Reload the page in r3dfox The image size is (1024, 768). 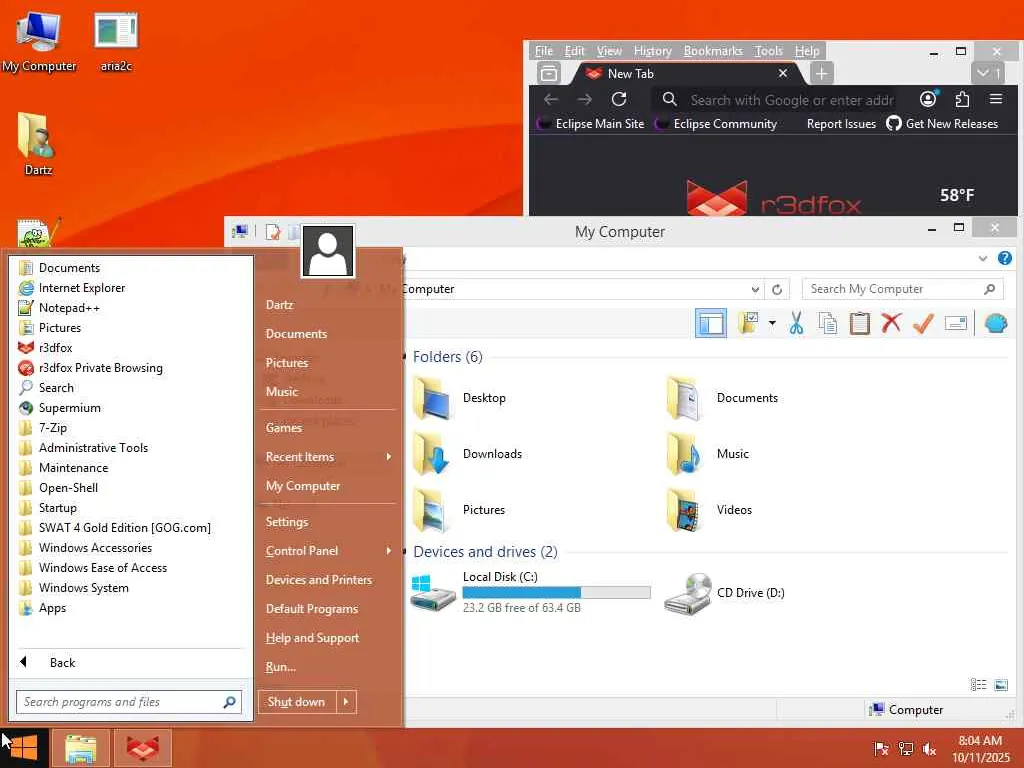pos(619,99)
